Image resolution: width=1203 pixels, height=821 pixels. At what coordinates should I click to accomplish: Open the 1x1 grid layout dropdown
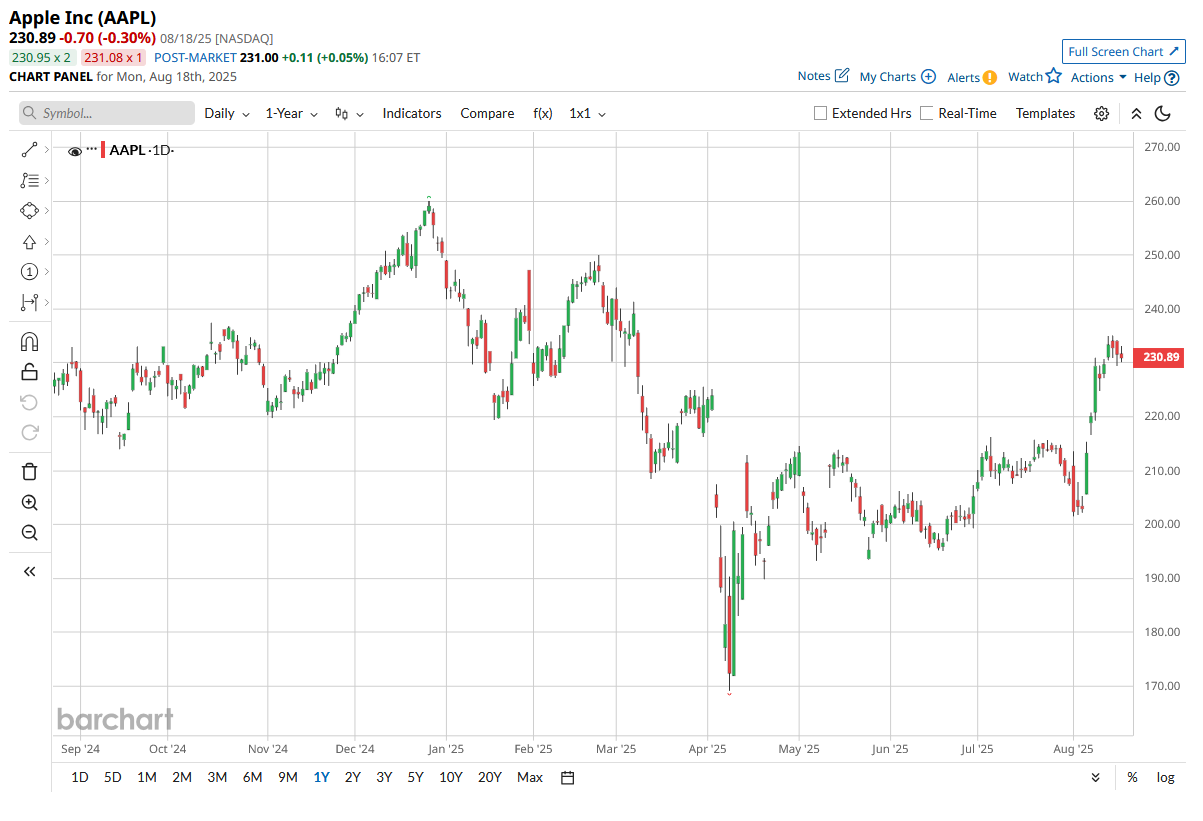[x=588, y=114]
